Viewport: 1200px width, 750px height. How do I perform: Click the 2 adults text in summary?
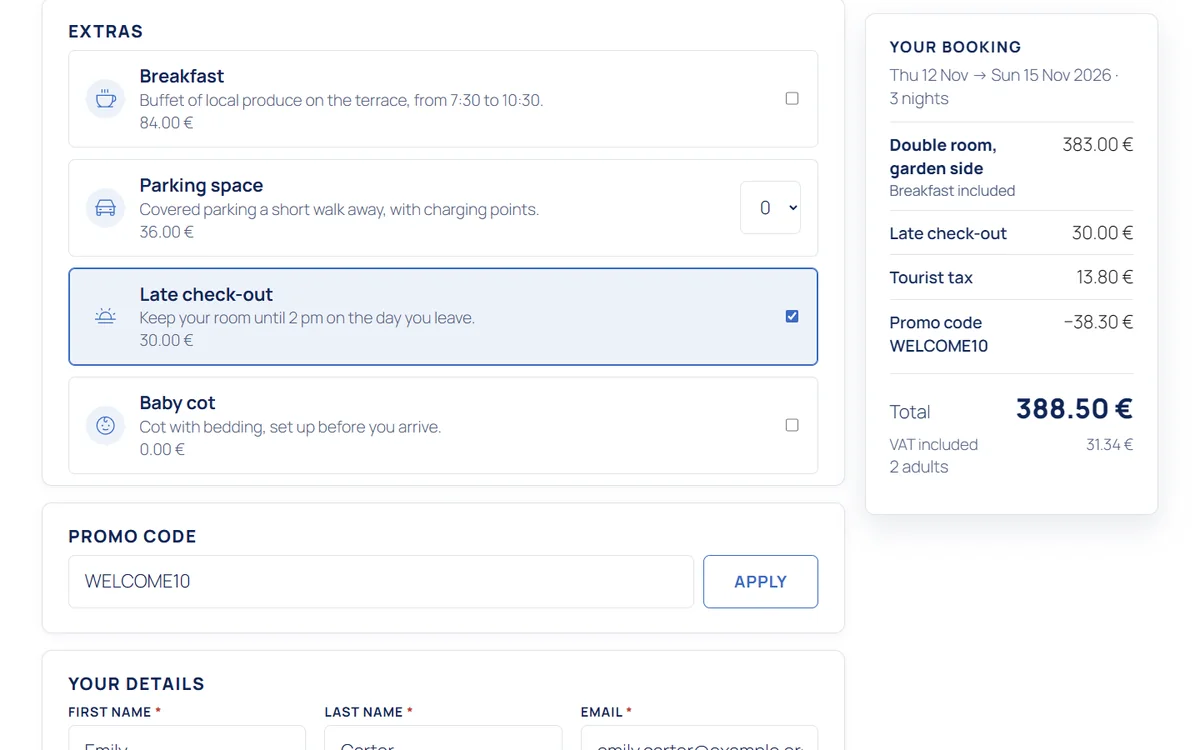(918, 467)
